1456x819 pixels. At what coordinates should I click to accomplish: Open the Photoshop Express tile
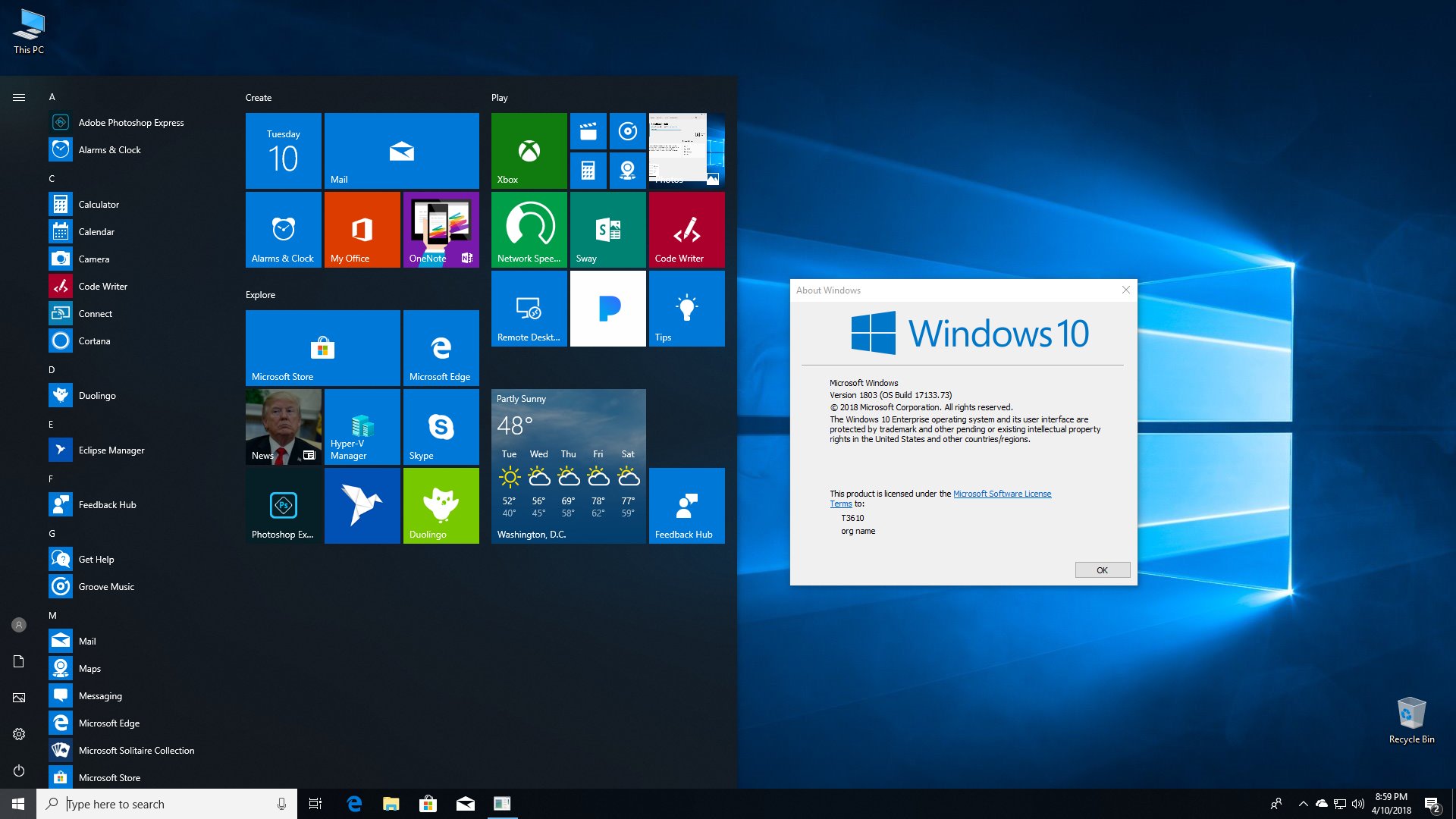pyautogui.click(x=284, y=506)
